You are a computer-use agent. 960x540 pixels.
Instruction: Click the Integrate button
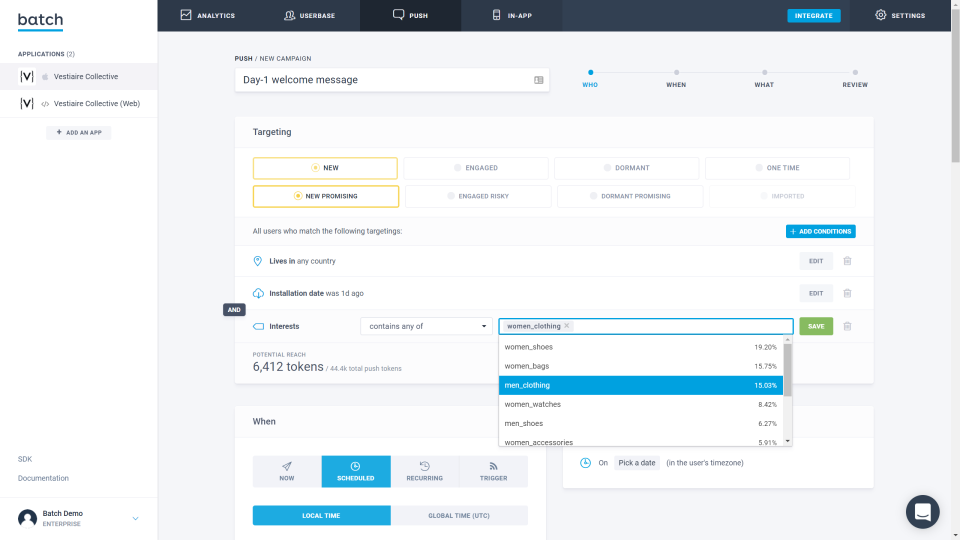pos(814,15)
